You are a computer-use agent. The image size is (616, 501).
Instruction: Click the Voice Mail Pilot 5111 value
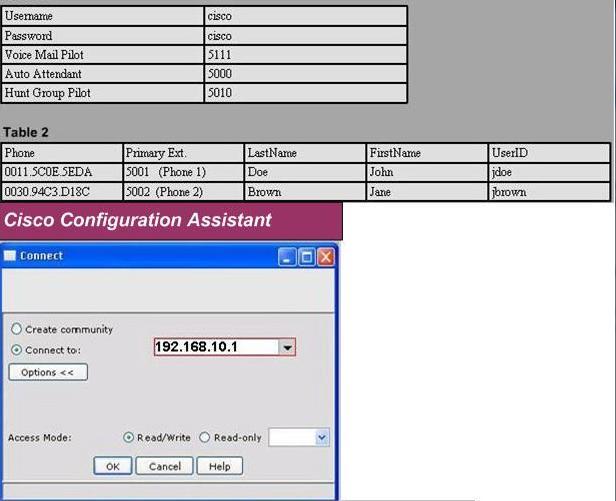pos(306,55)
